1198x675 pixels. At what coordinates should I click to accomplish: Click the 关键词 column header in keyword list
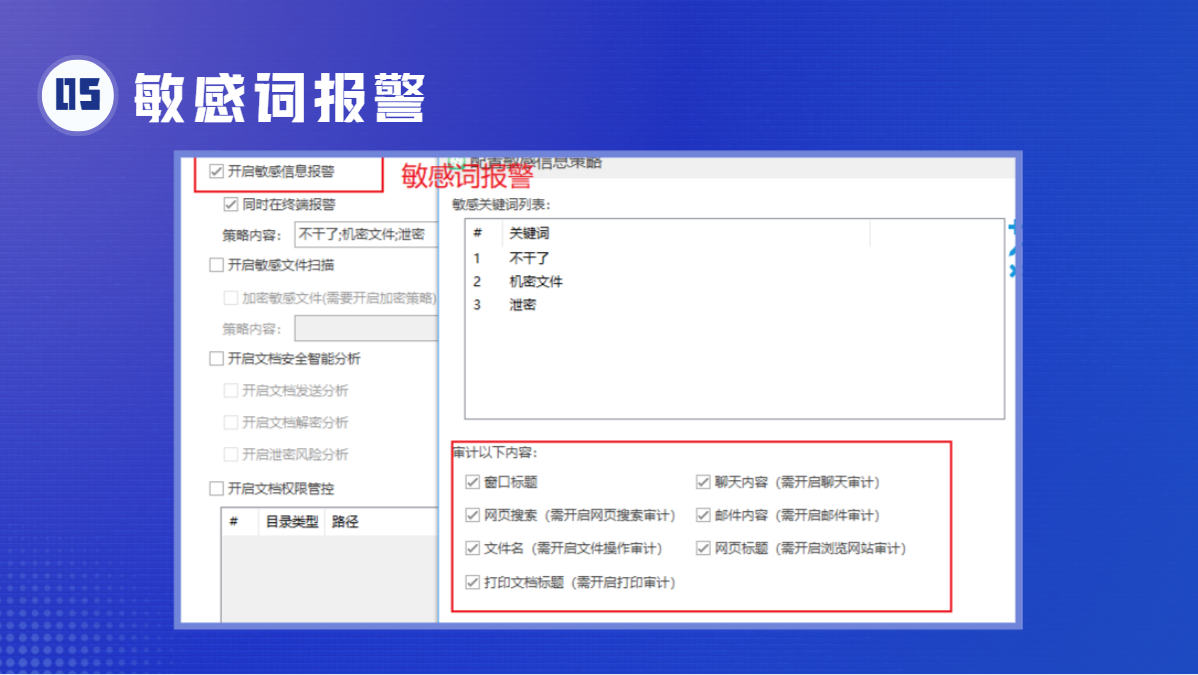point(529,233)
